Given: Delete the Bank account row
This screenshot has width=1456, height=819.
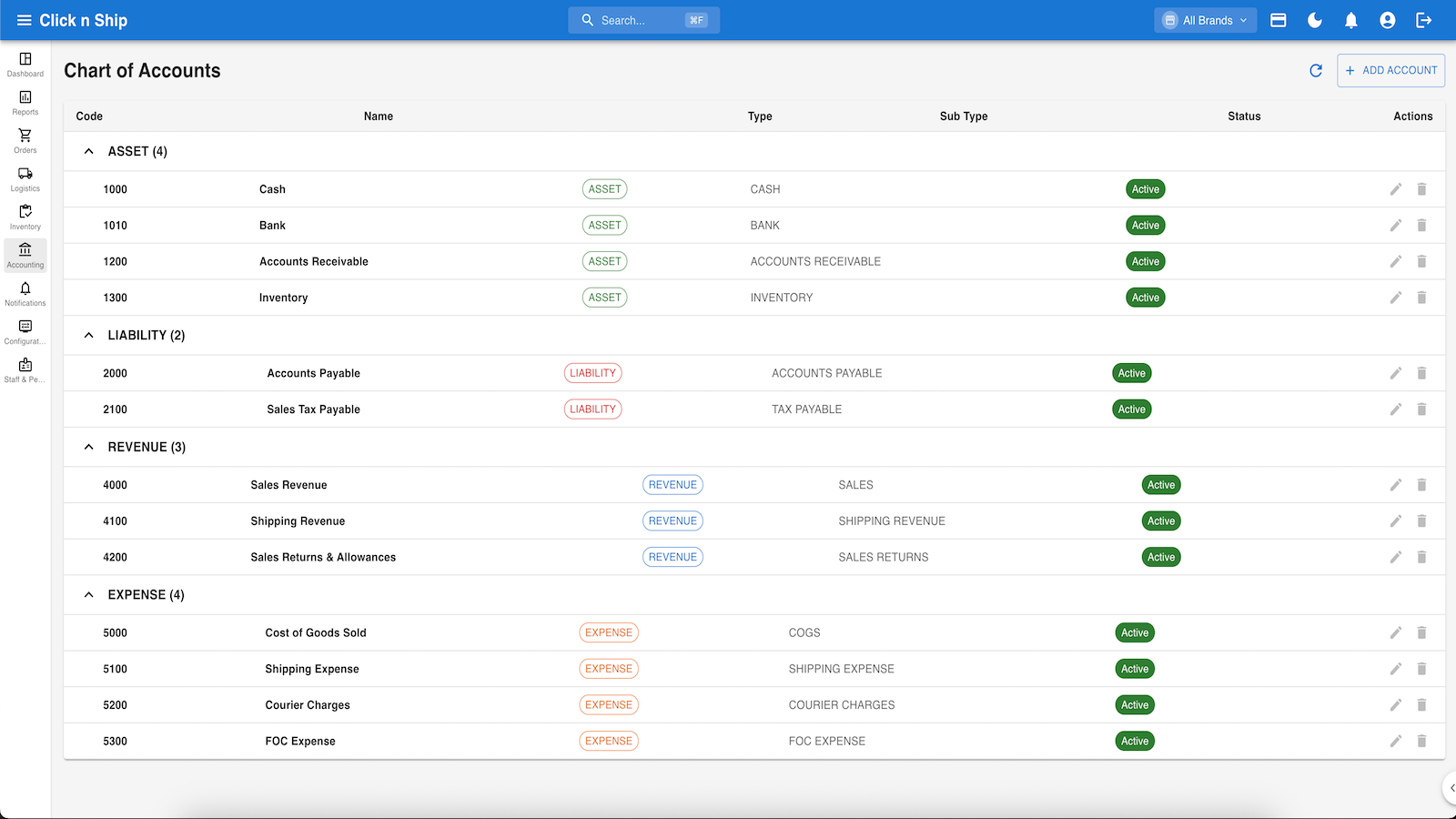Looking at the screenshot, I should 1421,226.
